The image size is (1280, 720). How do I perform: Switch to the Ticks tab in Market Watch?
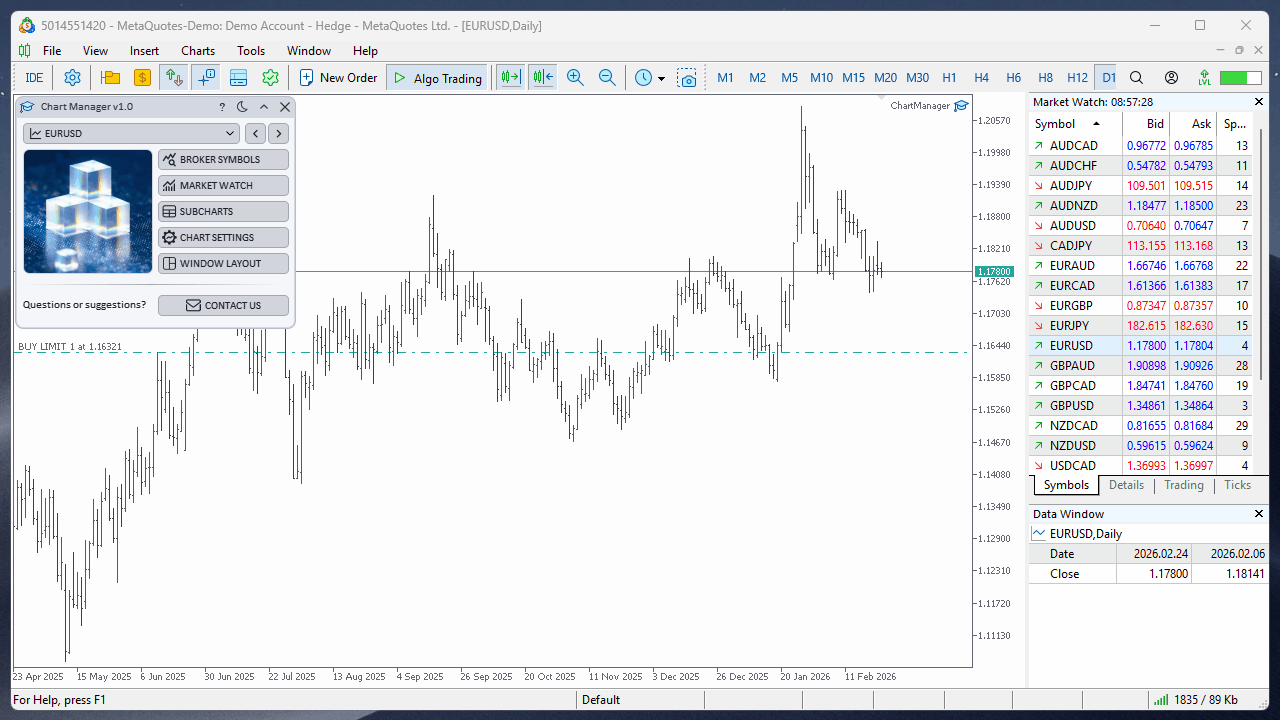pyautogui.click(x=1237, y=485)
